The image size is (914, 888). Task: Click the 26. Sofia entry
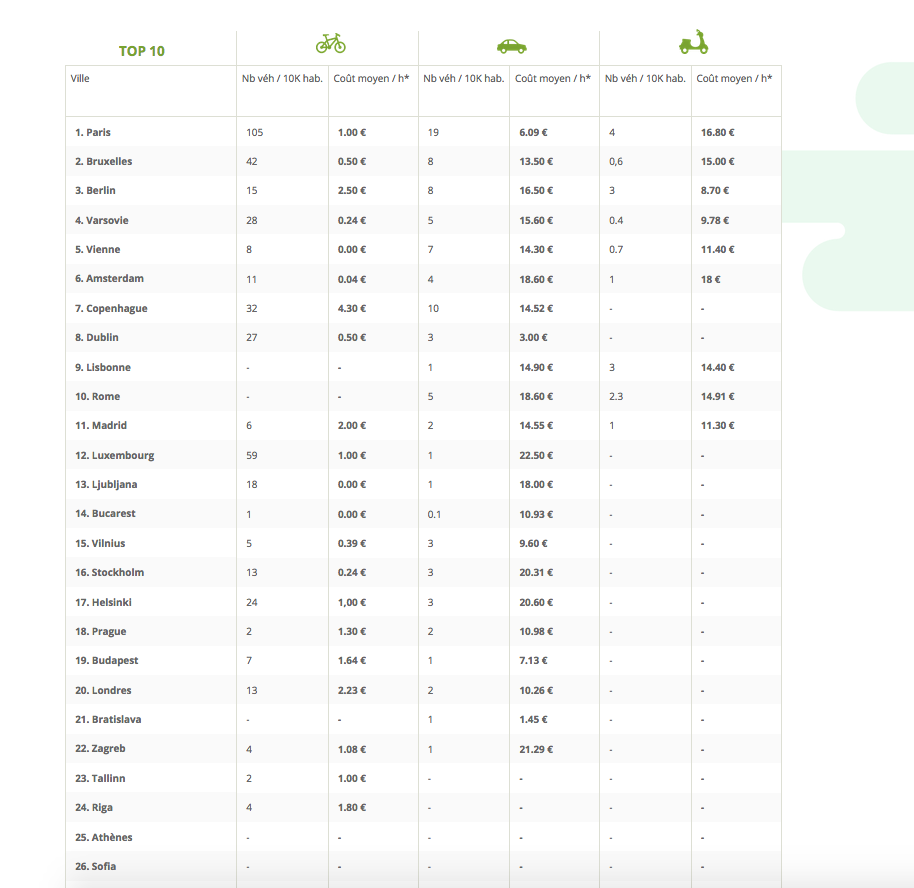95,866
